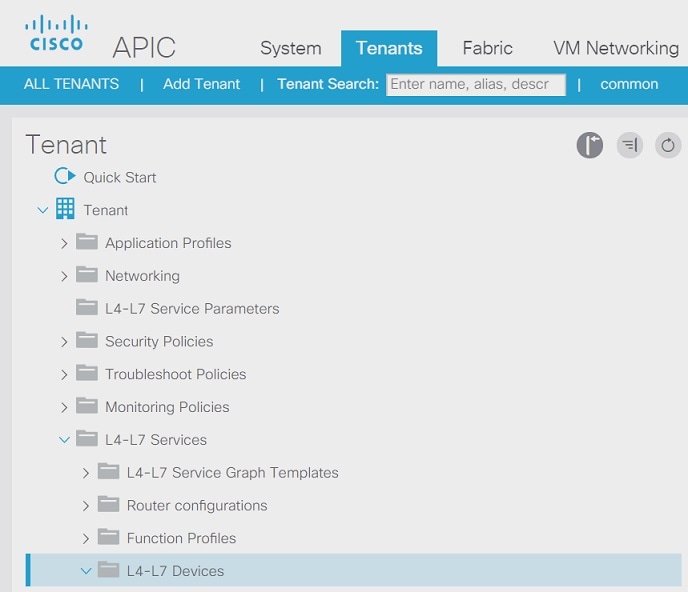Click the Cisco logo

56,33
